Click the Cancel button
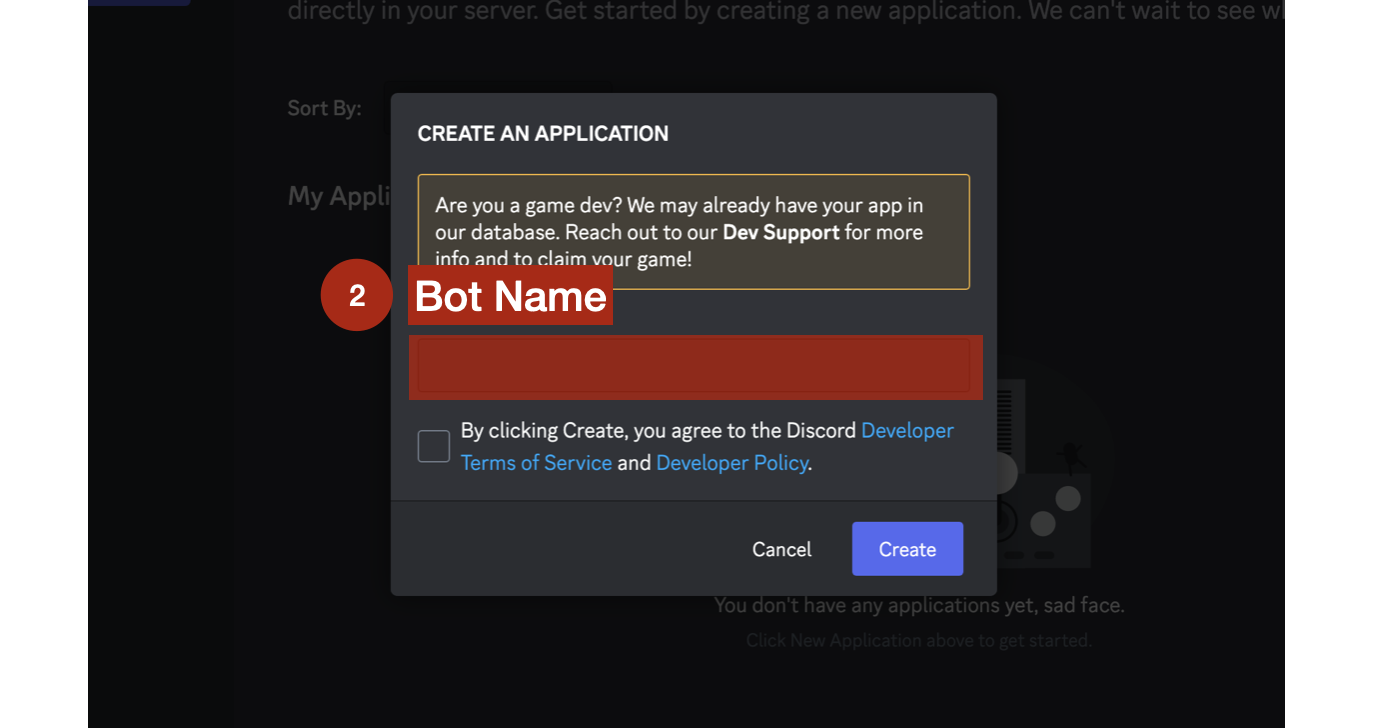This screenshot has height=728, width=1376. click(781, 548)
